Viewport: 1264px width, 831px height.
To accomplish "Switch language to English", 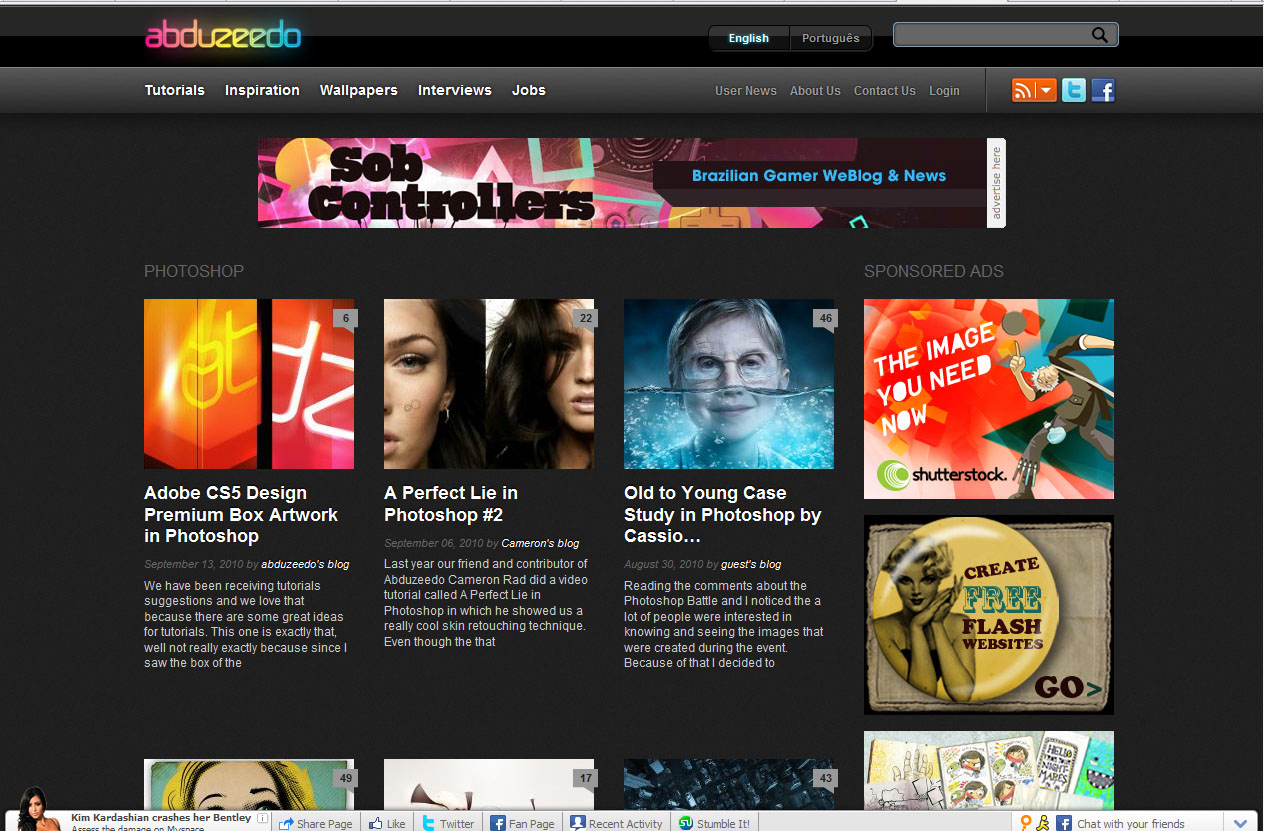I will click(x=748, y=38).
